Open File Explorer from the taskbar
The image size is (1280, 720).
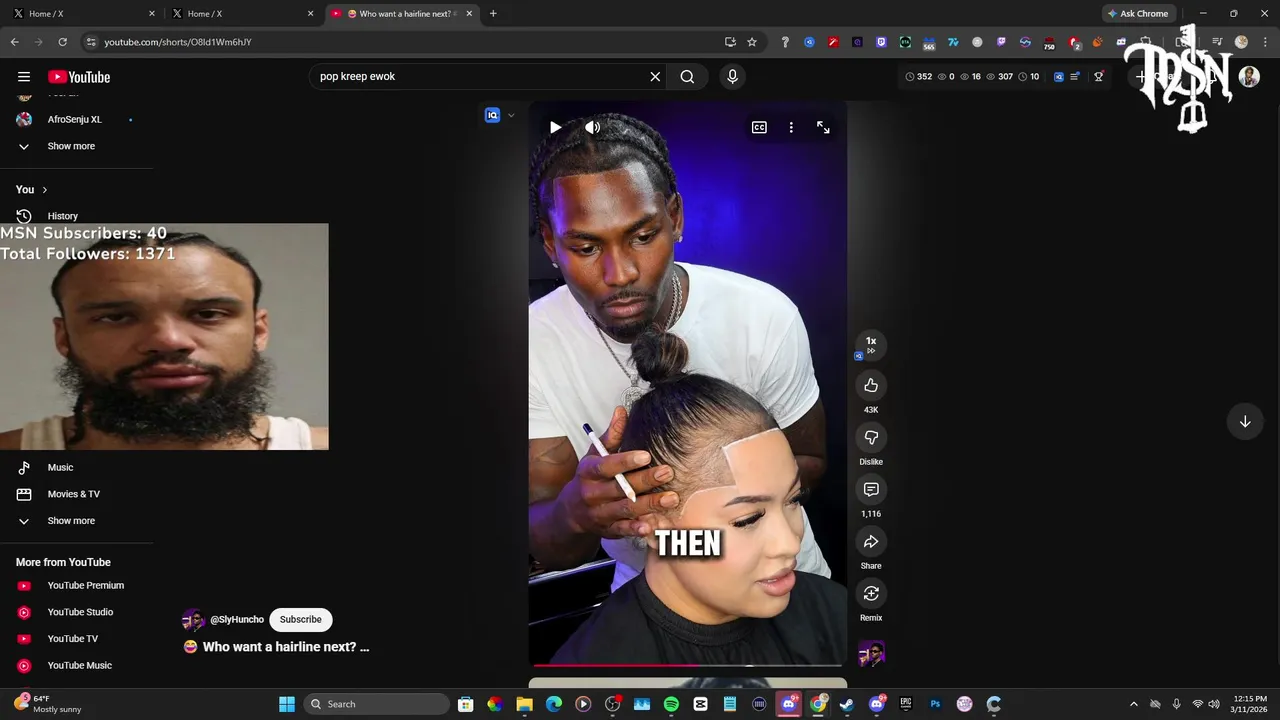click(x=524, y=704)
